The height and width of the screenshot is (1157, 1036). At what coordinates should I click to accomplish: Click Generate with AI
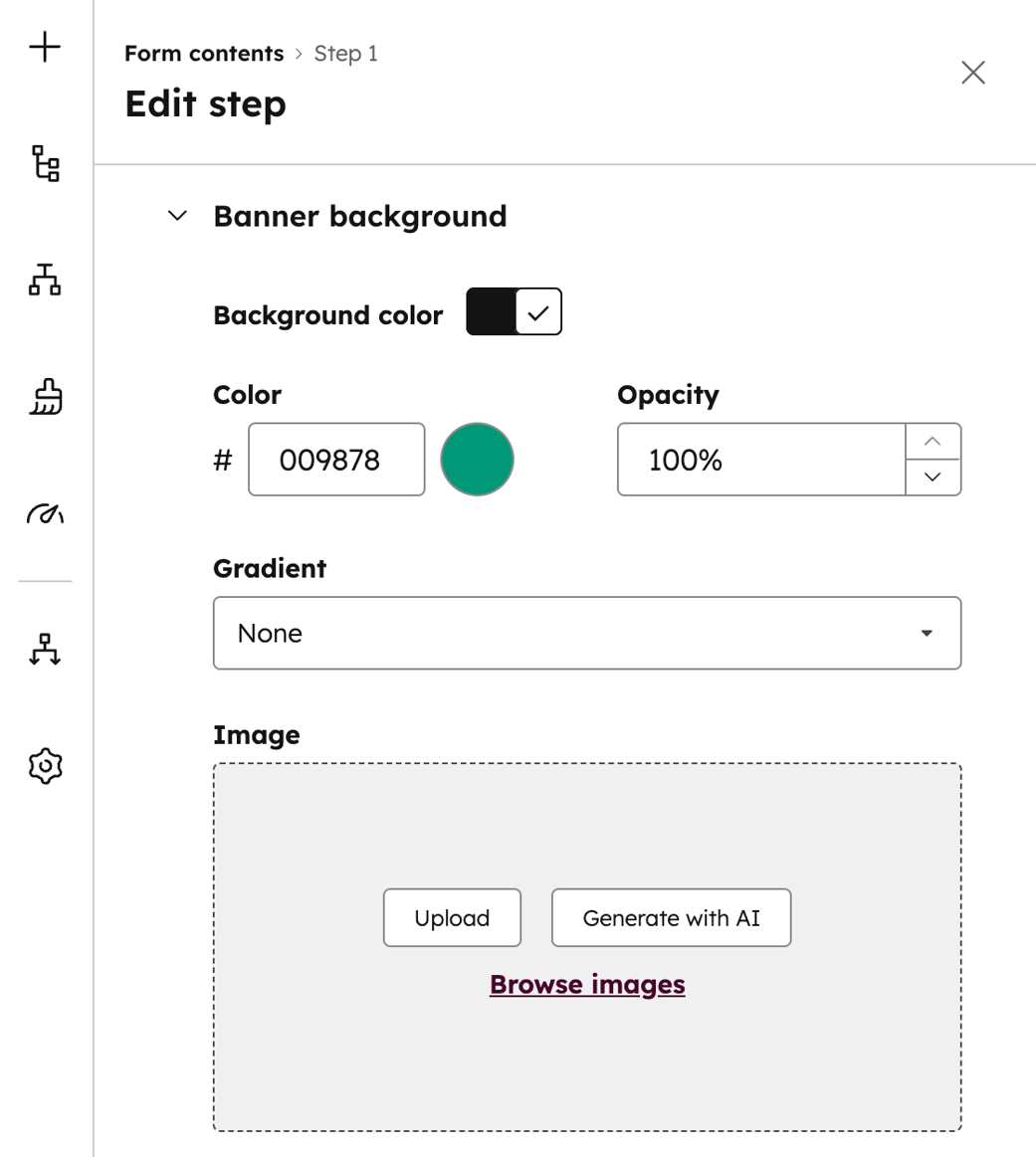[671, 917]
